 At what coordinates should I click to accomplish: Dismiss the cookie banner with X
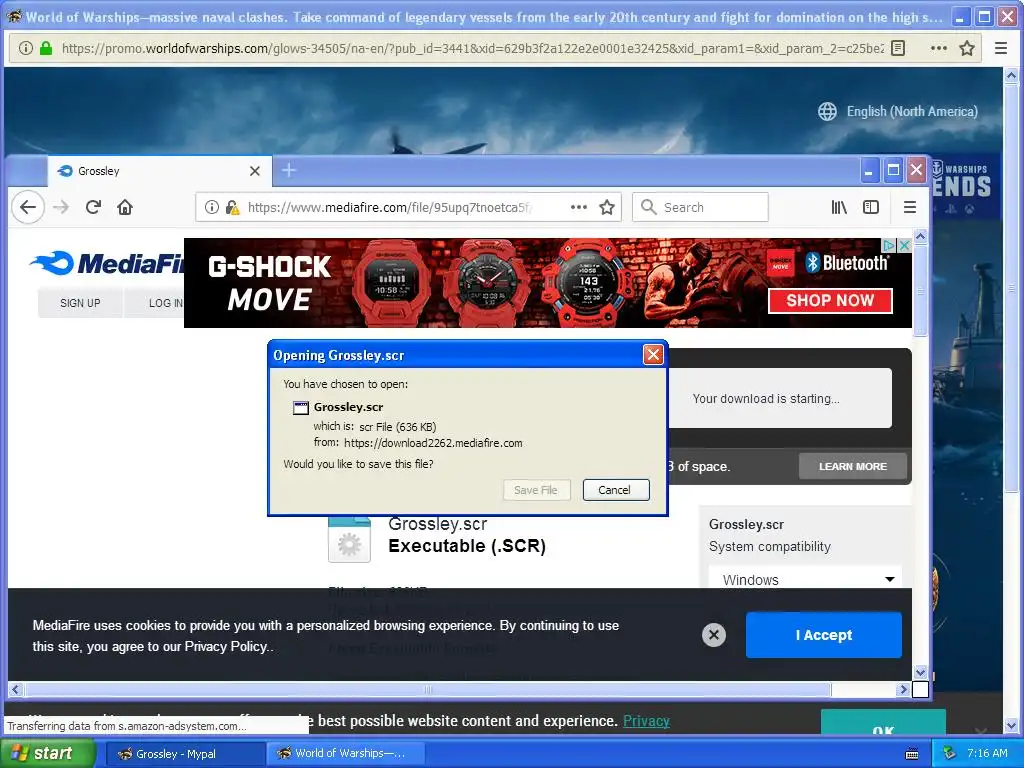tap(714, 635)
